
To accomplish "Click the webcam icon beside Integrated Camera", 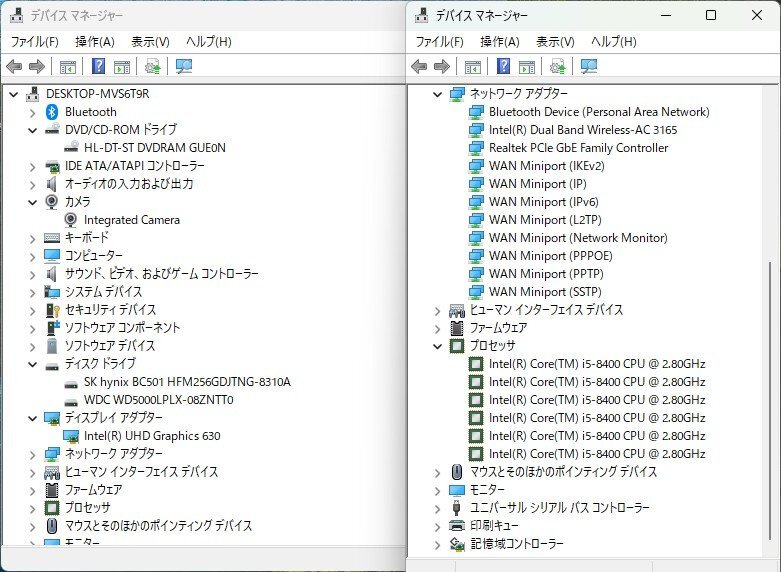I will [71, 220].
